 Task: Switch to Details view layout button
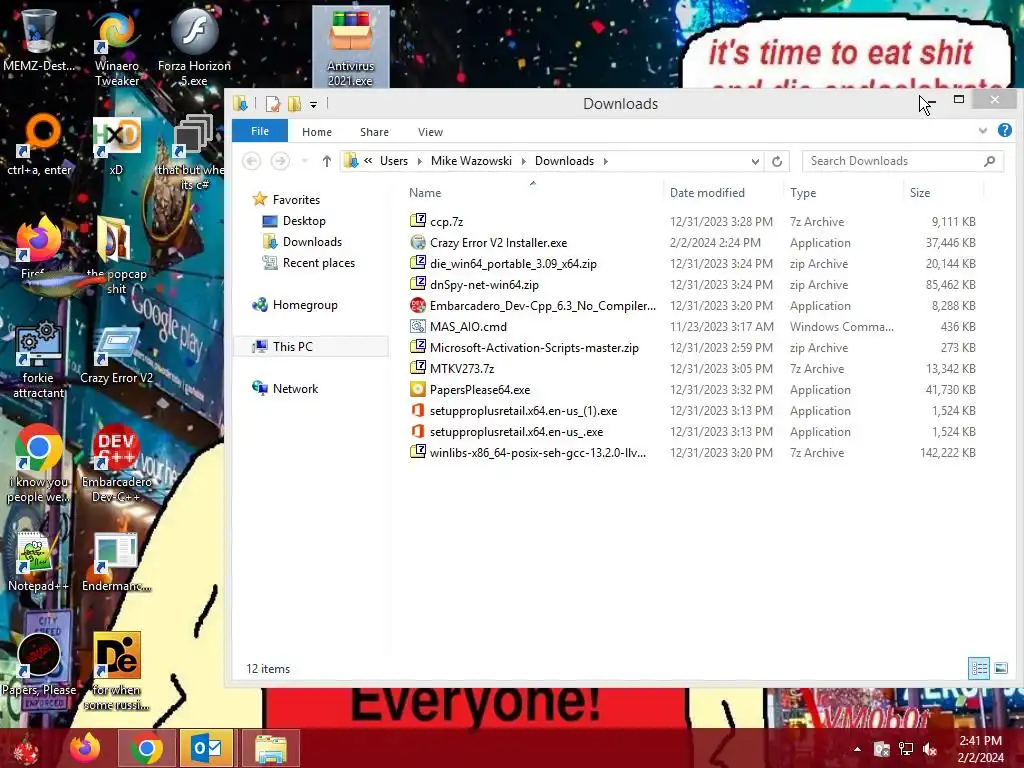click(979, 668)
